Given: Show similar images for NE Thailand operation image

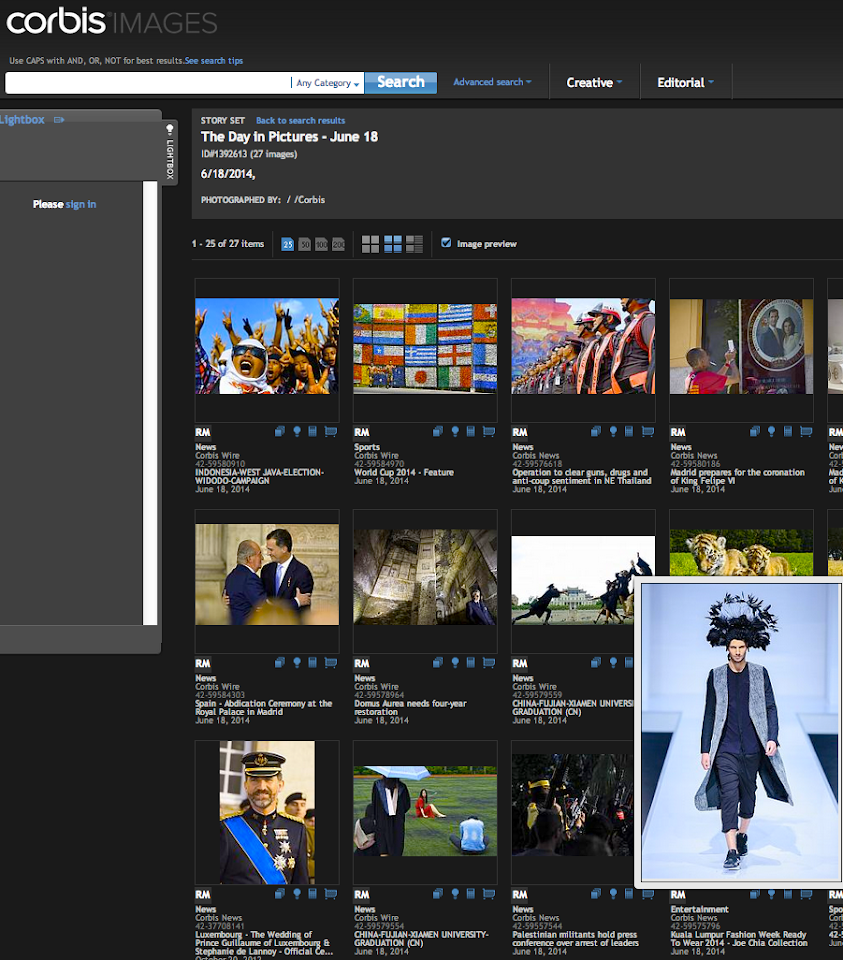Looking at the screenshot, I should coord(596,432).
